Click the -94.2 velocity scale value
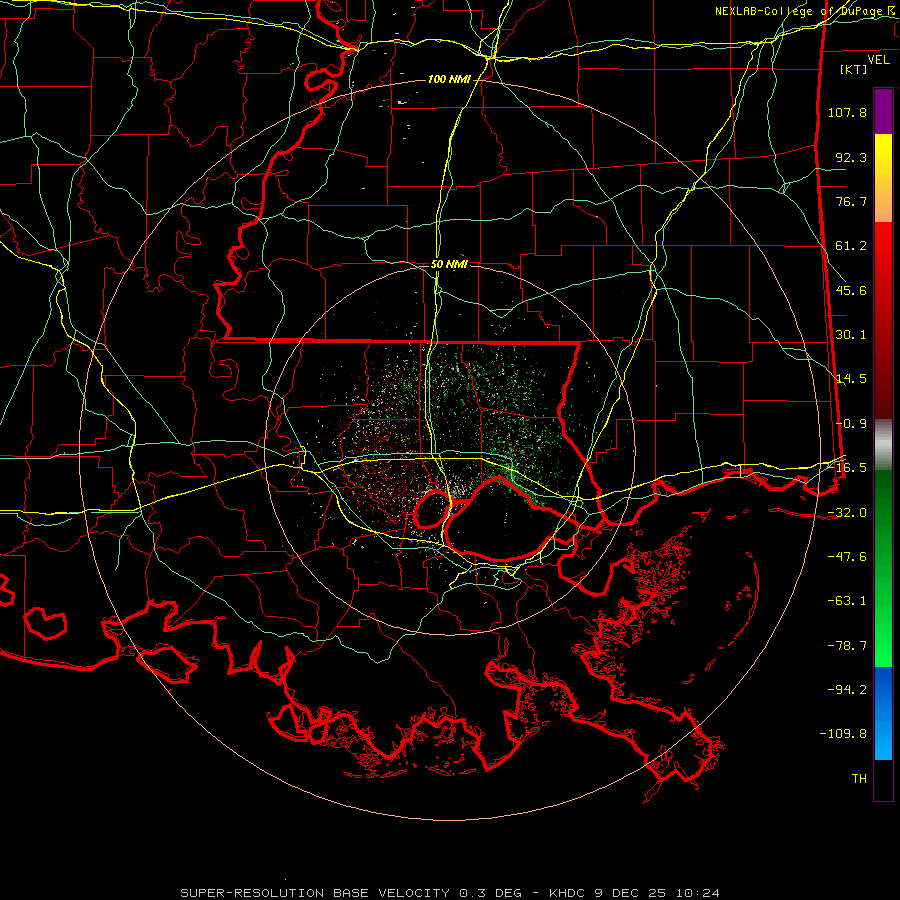Viewport: 900px width, 900px height. [847, 690]
